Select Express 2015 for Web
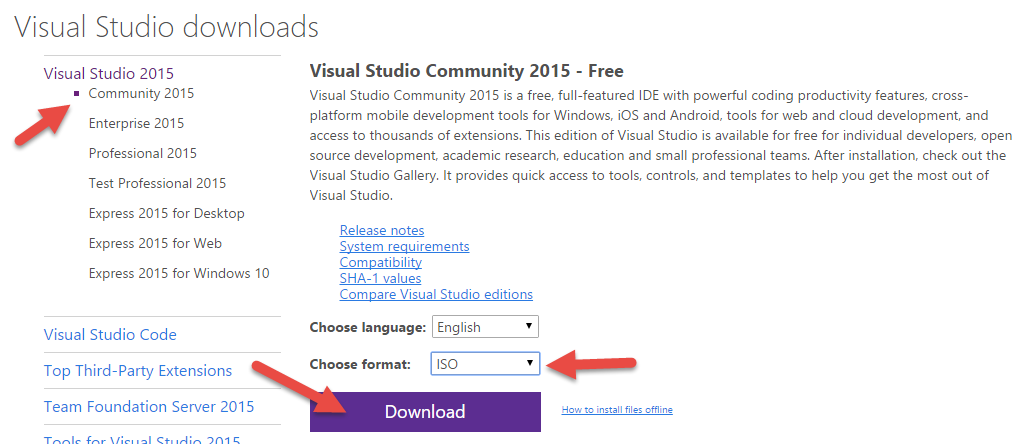This screenshot has width=1020, height=444. pos(155,243)
